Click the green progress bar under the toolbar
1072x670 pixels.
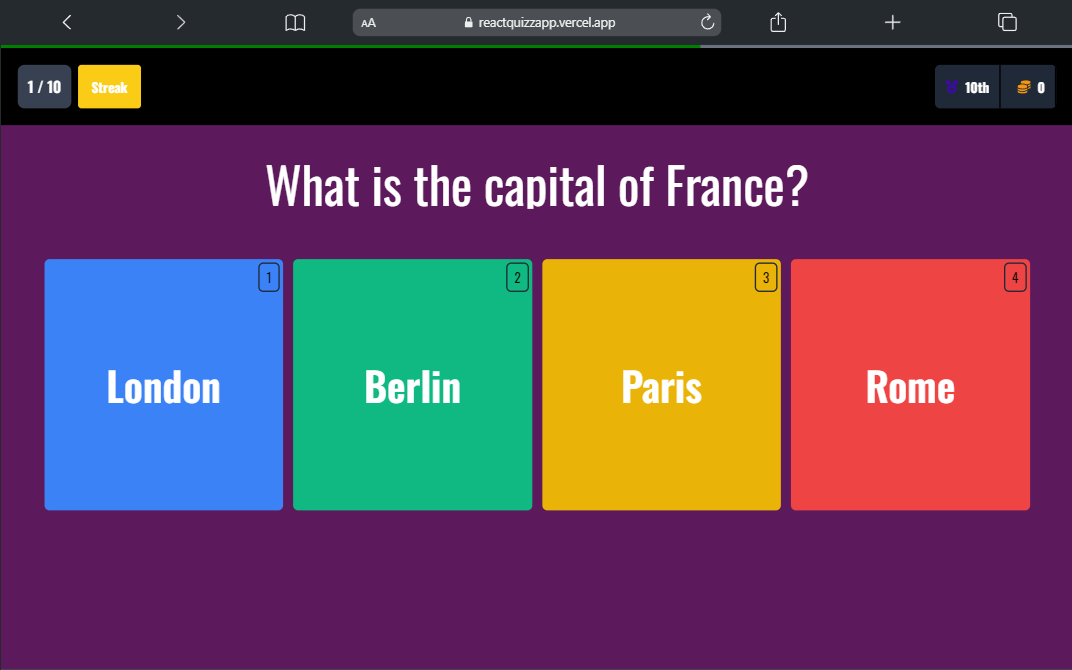350,45
